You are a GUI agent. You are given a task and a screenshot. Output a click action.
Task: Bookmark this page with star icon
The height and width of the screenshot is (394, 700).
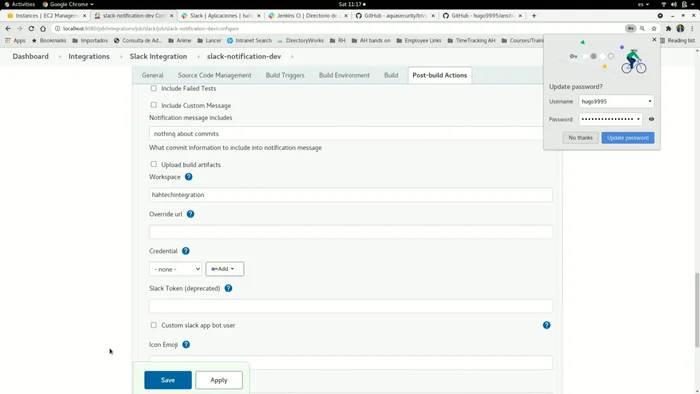[654, 29]
